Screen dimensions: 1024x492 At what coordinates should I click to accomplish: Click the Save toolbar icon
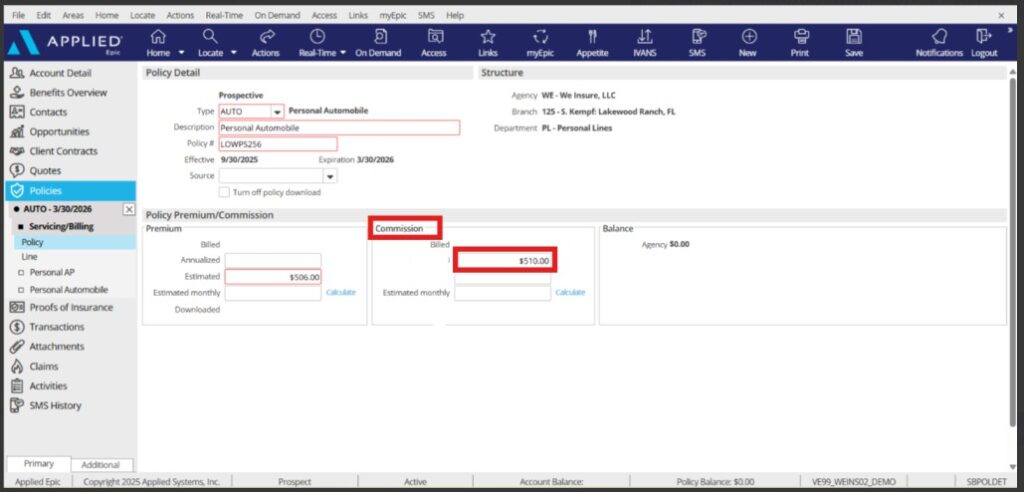(x=853, y=41)
